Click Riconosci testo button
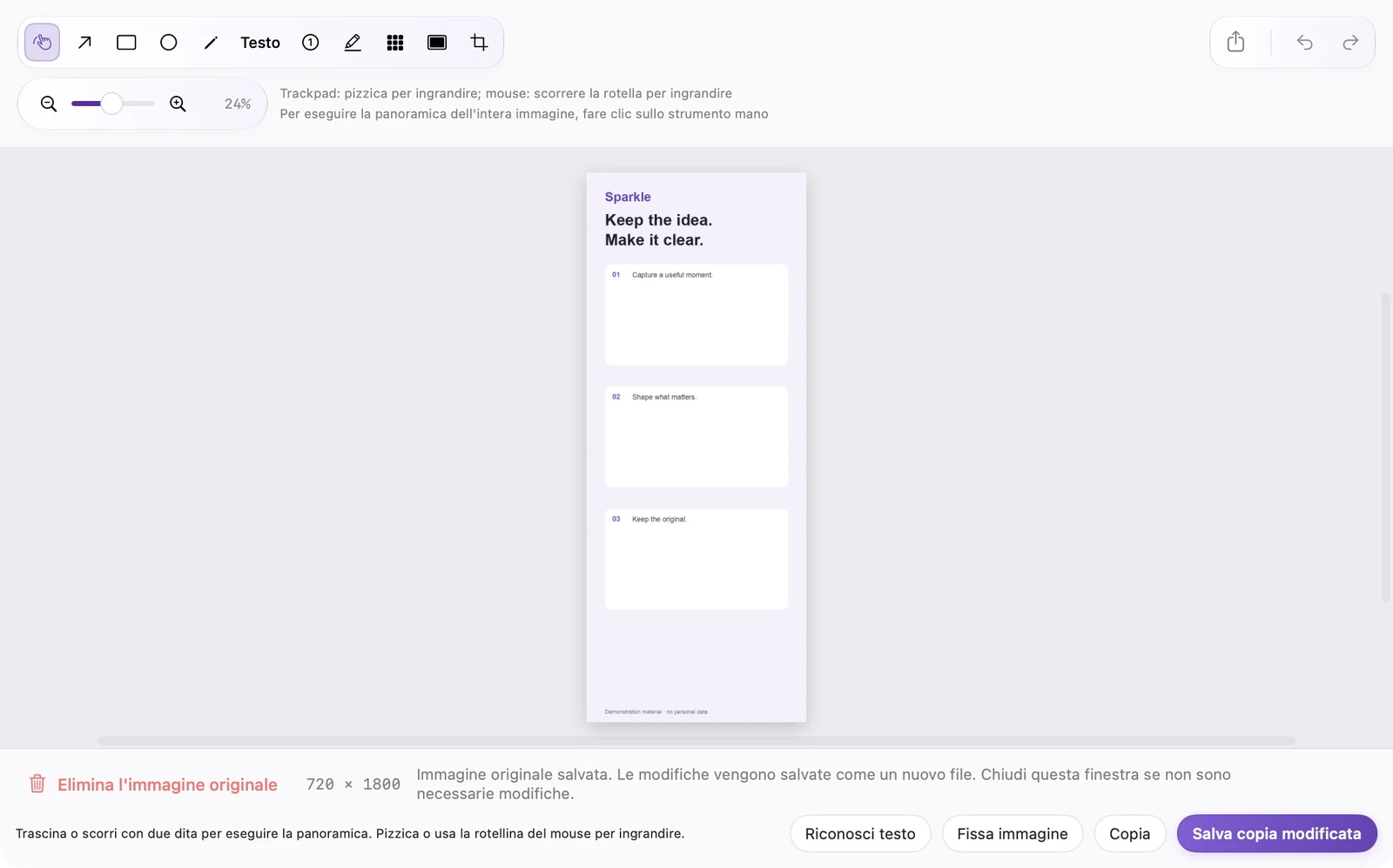The height and width of the screenshot is (868, 1393). pos(860,834)
